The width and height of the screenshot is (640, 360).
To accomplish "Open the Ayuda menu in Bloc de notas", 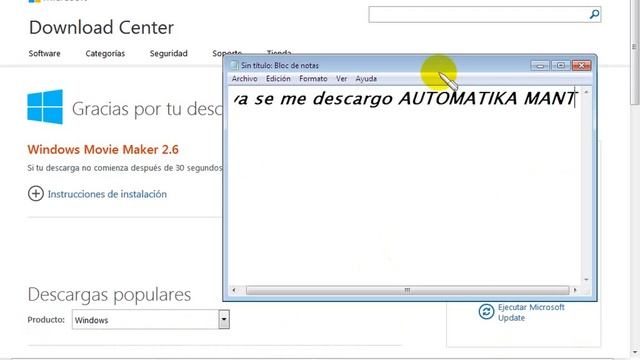I will click(366, 79).
